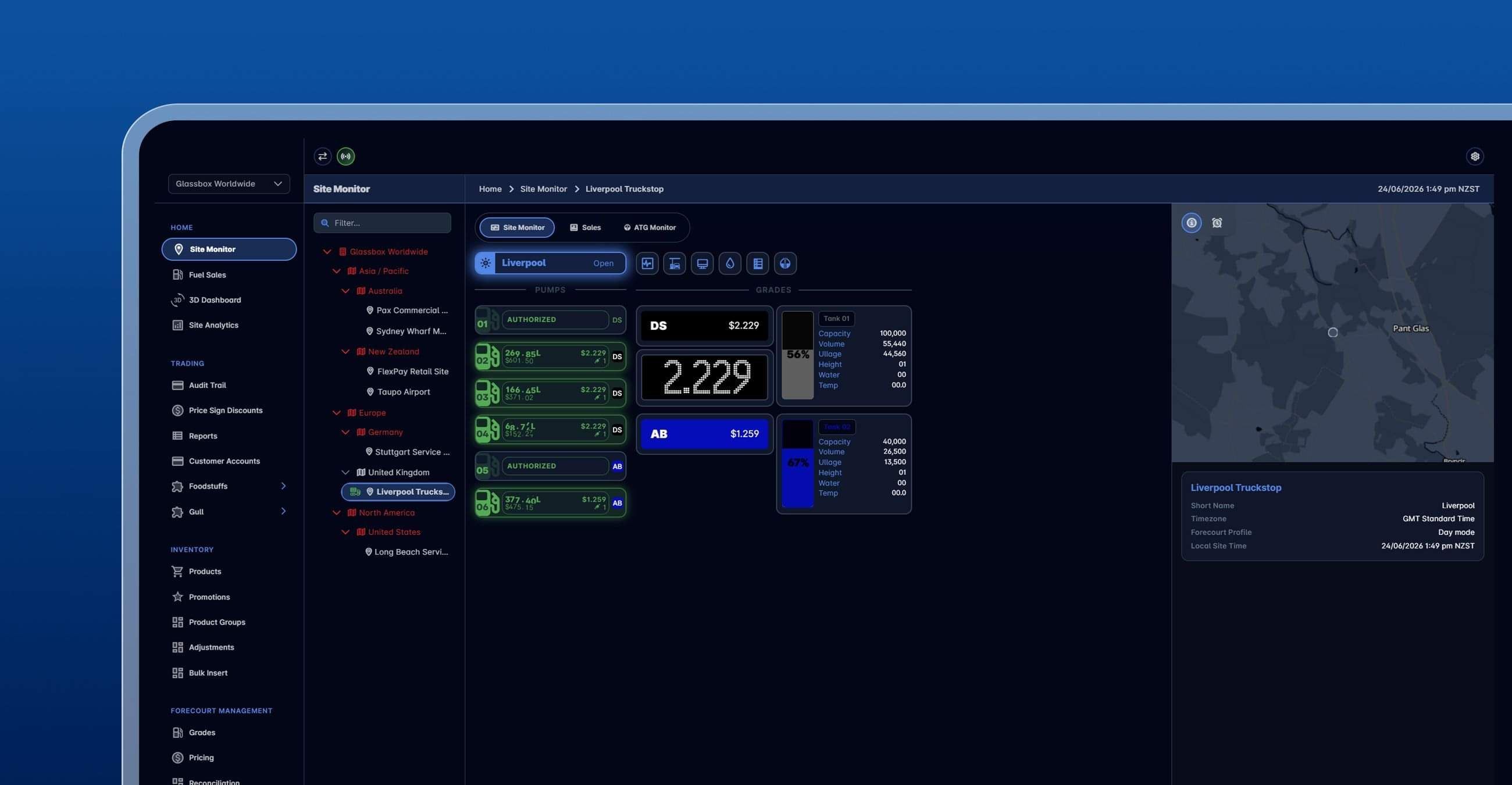The height and width of the screenshot is (785, 1512).
Task: Collapse the Asia / Pacific tree node
Action: tap(336, 271)
